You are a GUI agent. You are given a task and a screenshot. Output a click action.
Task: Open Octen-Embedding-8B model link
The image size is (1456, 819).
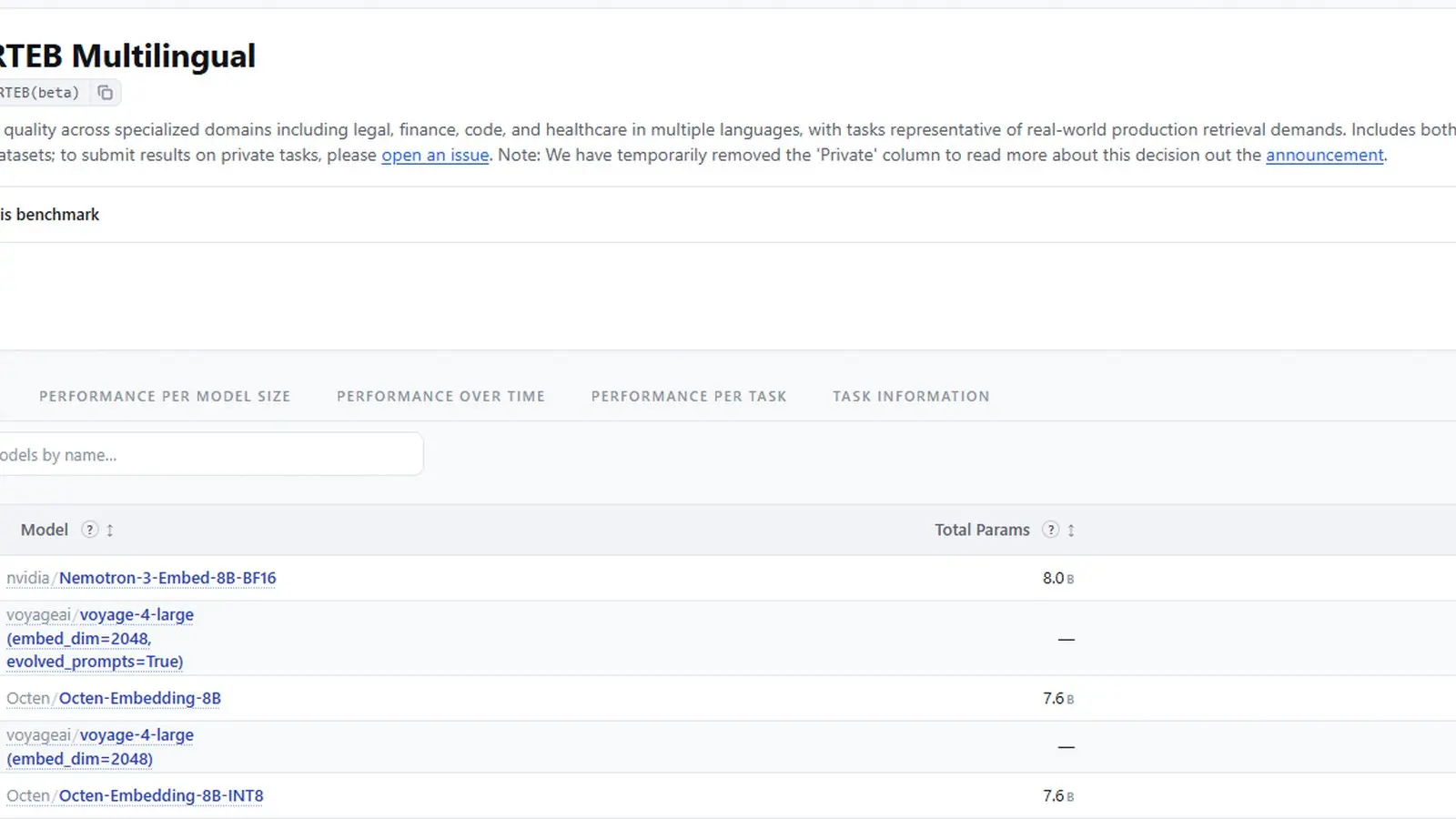pos(140,699)
